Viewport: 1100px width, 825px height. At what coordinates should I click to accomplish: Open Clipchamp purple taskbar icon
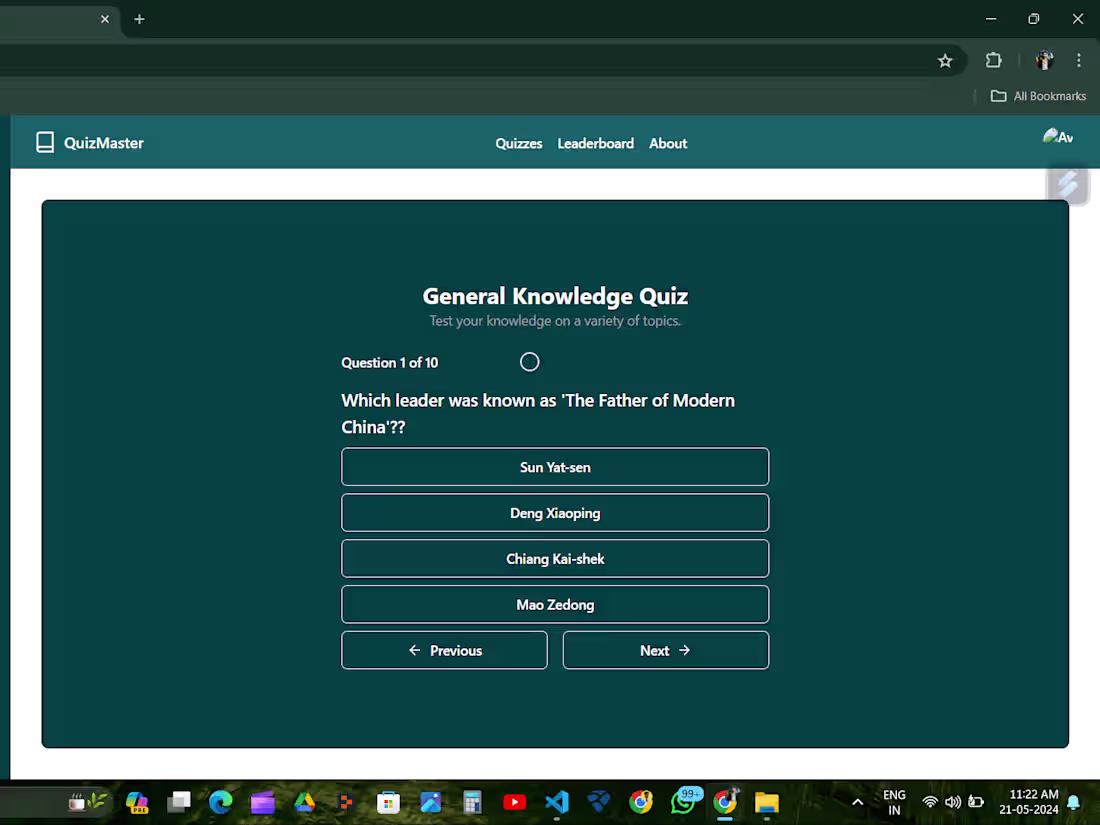[x=262, y=802]
